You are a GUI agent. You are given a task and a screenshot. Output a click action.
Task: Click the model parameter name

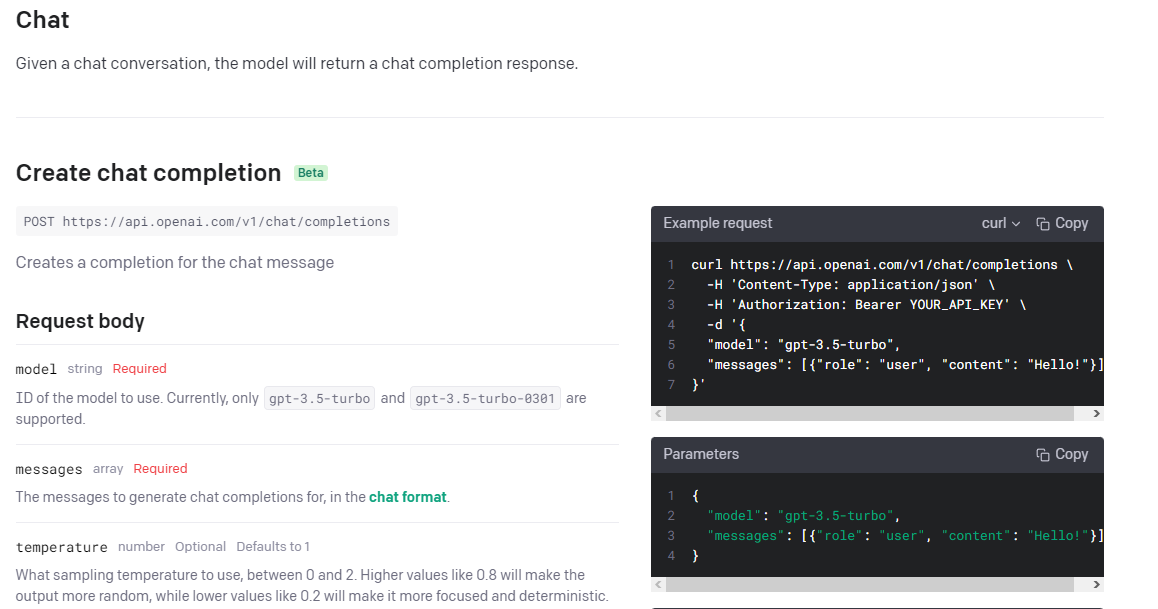36,369
